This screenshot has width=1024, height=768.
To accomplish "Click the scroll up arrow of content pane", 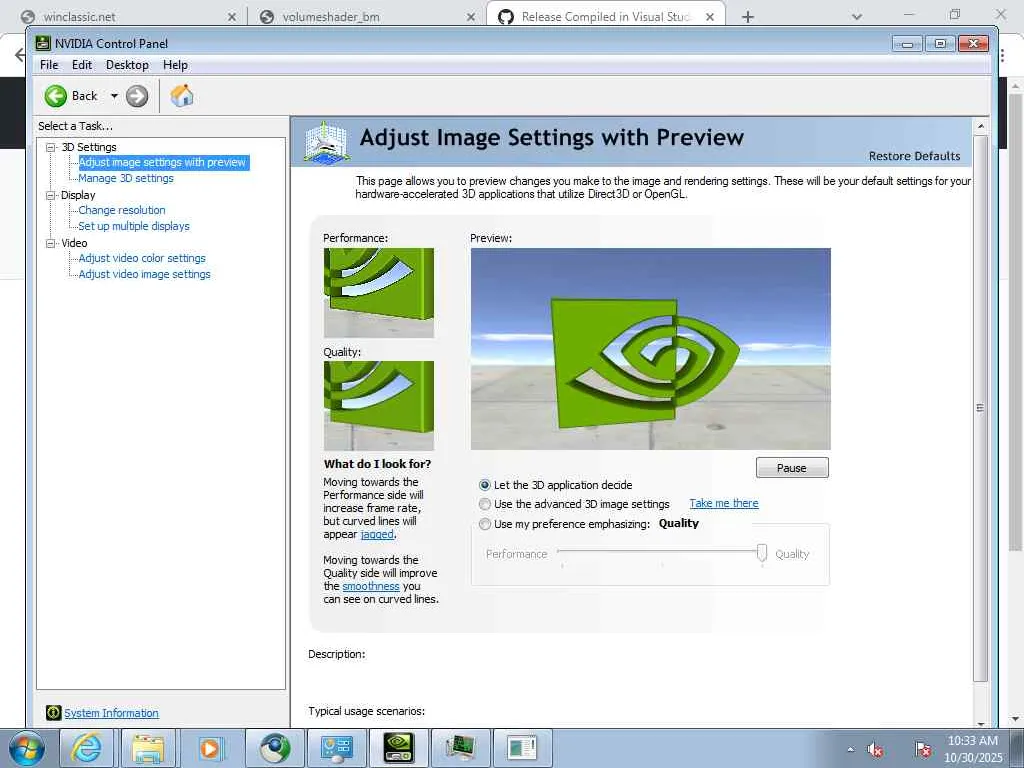I will 980,125.
